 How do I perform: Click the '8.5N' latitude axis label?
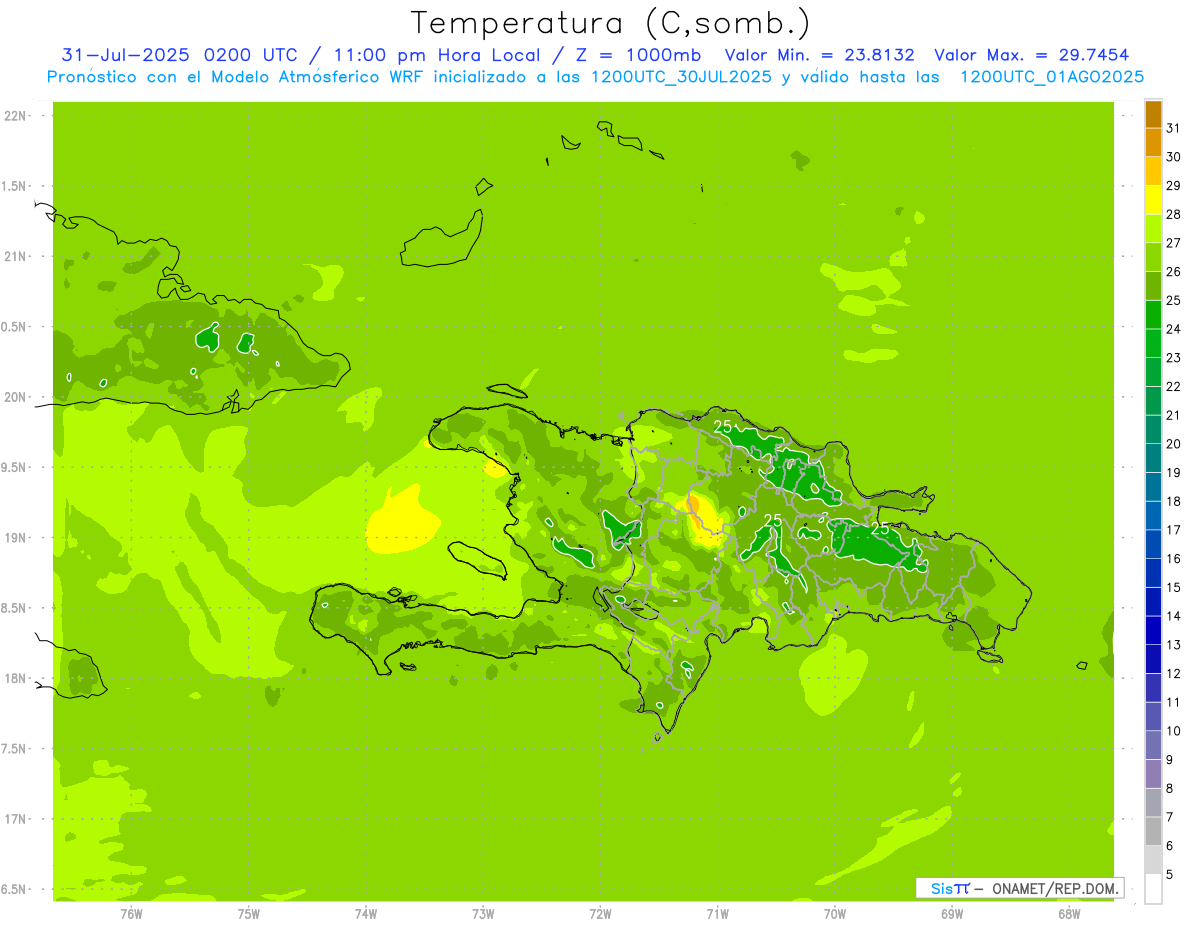tap(14, 608)
